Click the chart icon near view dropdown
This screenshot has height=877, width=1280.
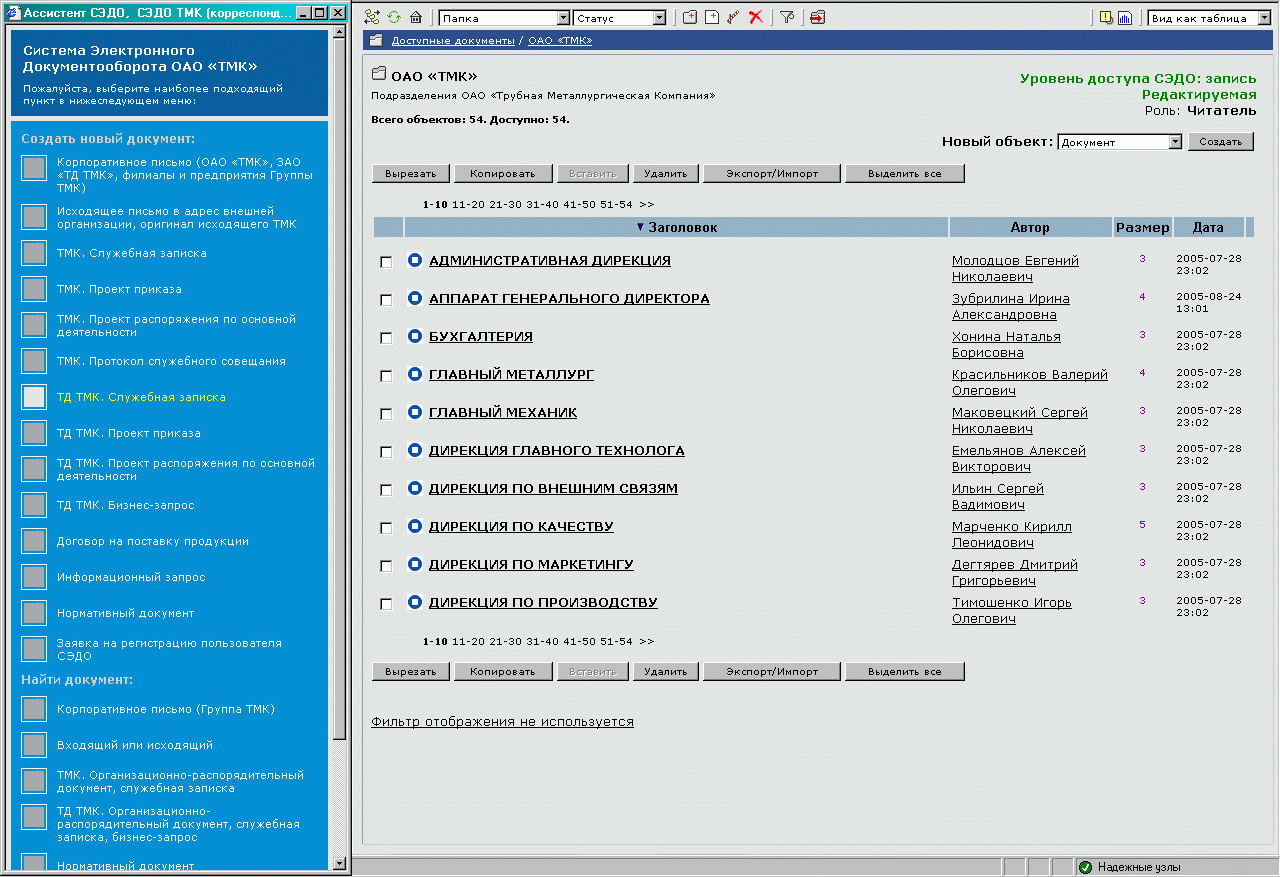[1124, 17]
